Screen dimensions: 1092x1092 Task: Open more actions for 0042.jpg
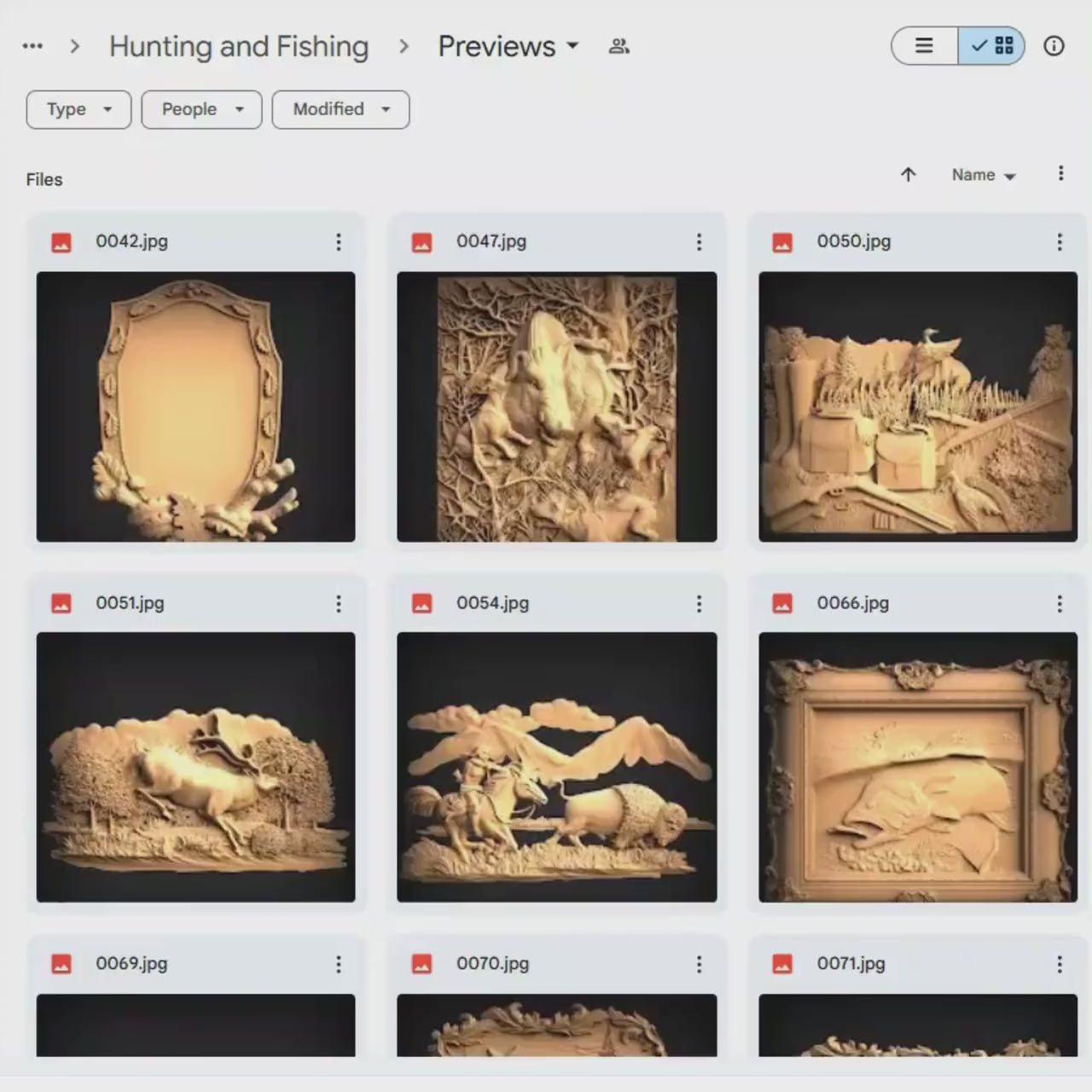[x=339, y=242]
